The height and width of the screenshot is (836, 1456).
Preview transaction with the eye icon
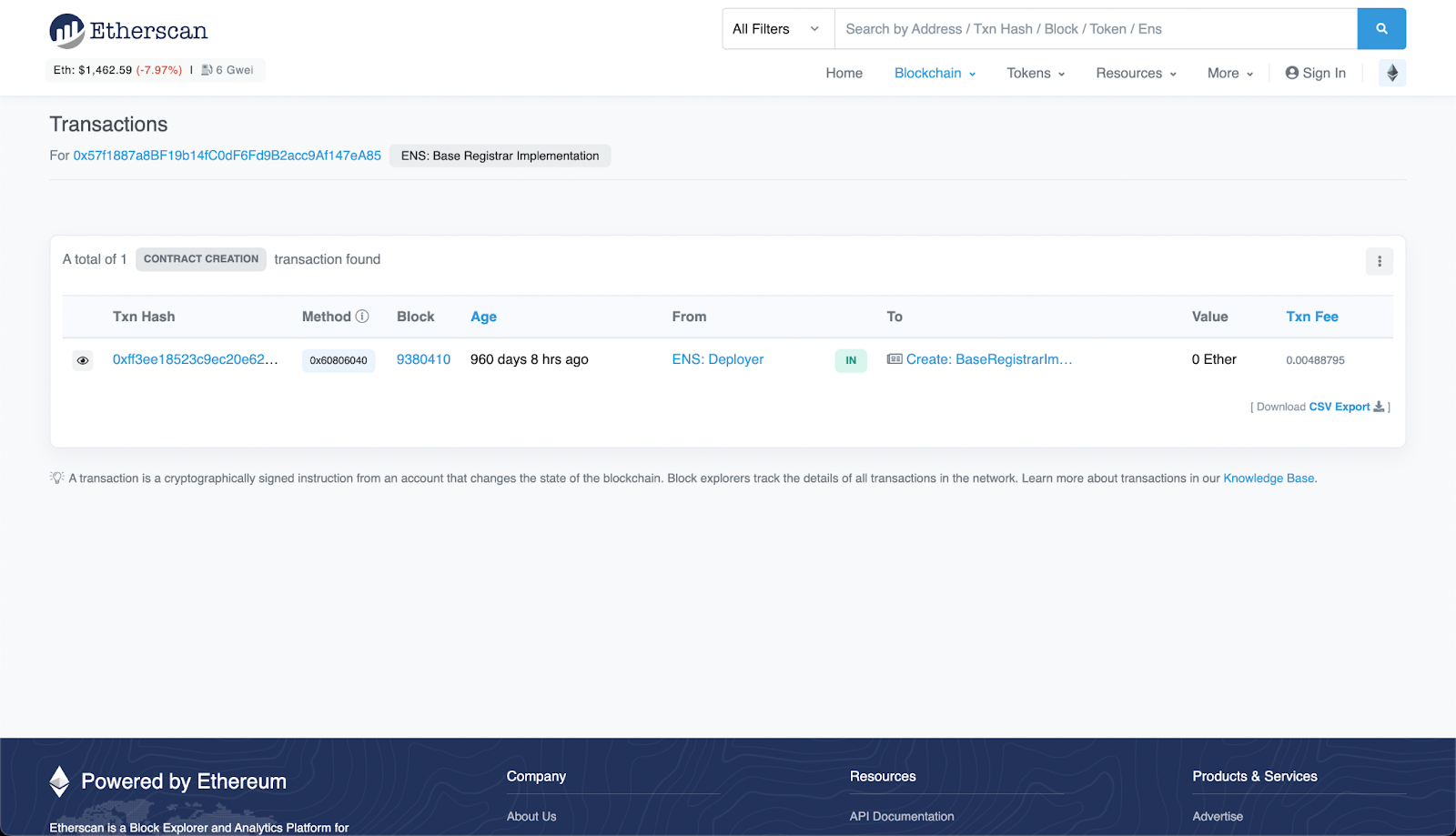83,360
